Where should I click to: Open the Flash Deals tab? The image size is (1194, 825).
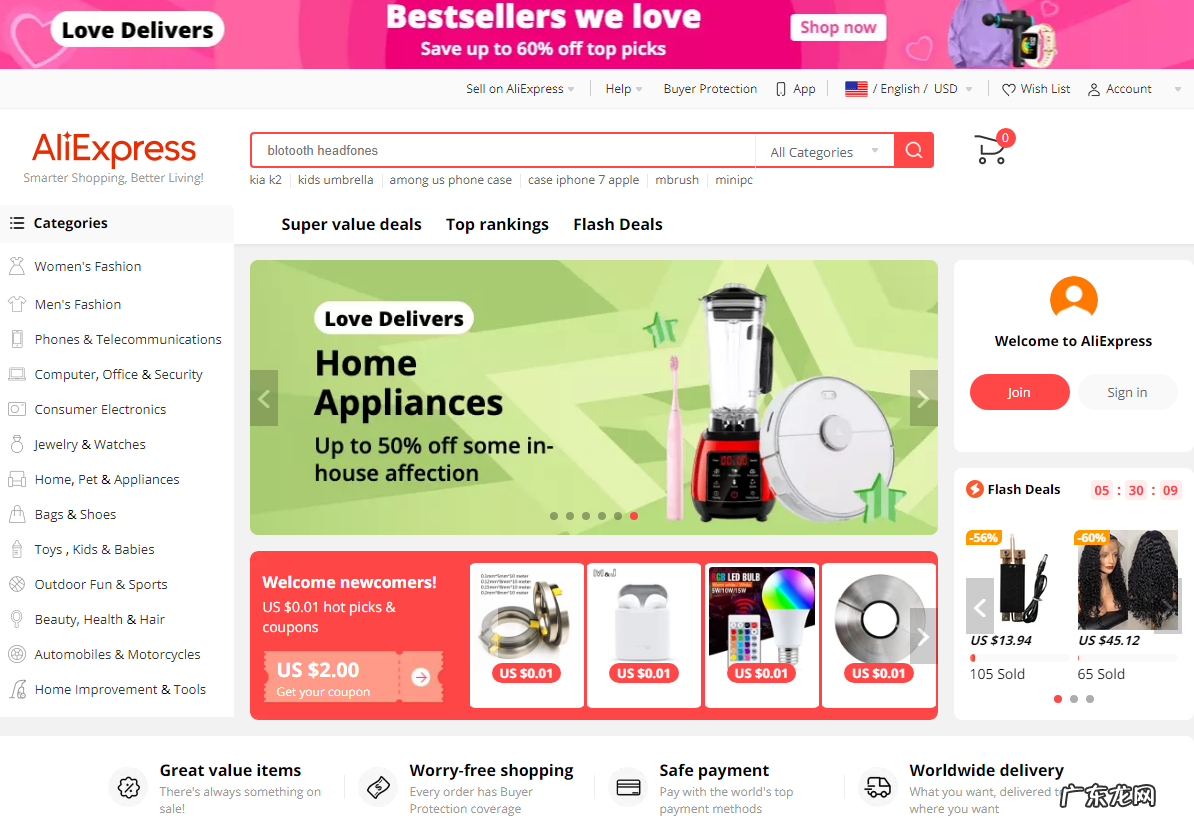tap(618, 224)
